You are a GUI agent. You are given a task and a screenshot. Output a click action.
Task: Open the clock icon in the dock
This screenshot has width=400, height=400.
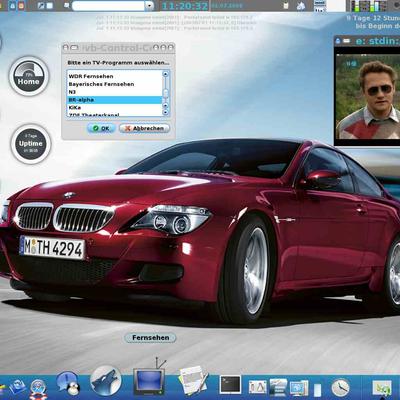340,387
